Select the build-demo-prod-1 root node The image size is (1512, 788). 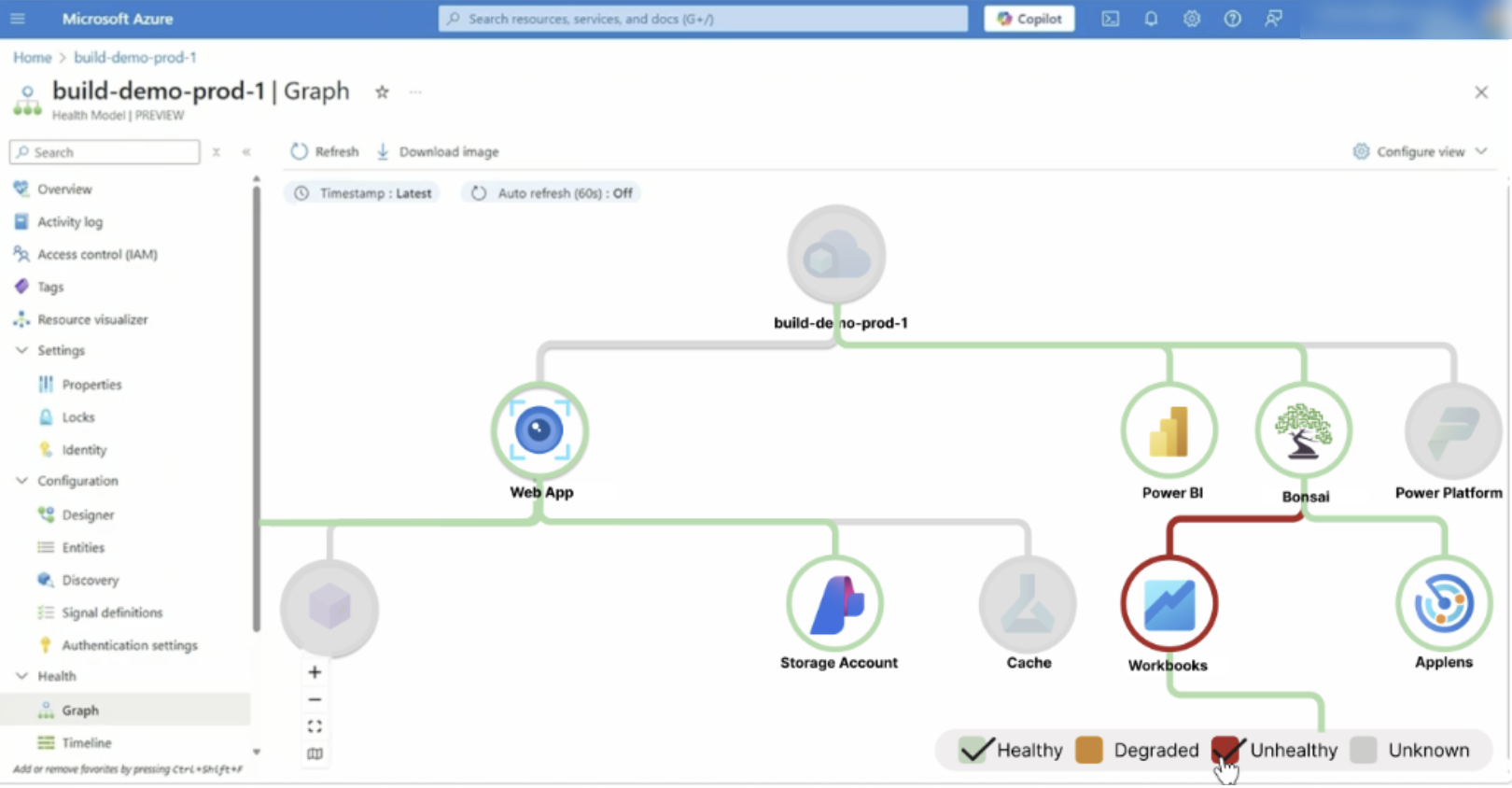pos(836,254)
